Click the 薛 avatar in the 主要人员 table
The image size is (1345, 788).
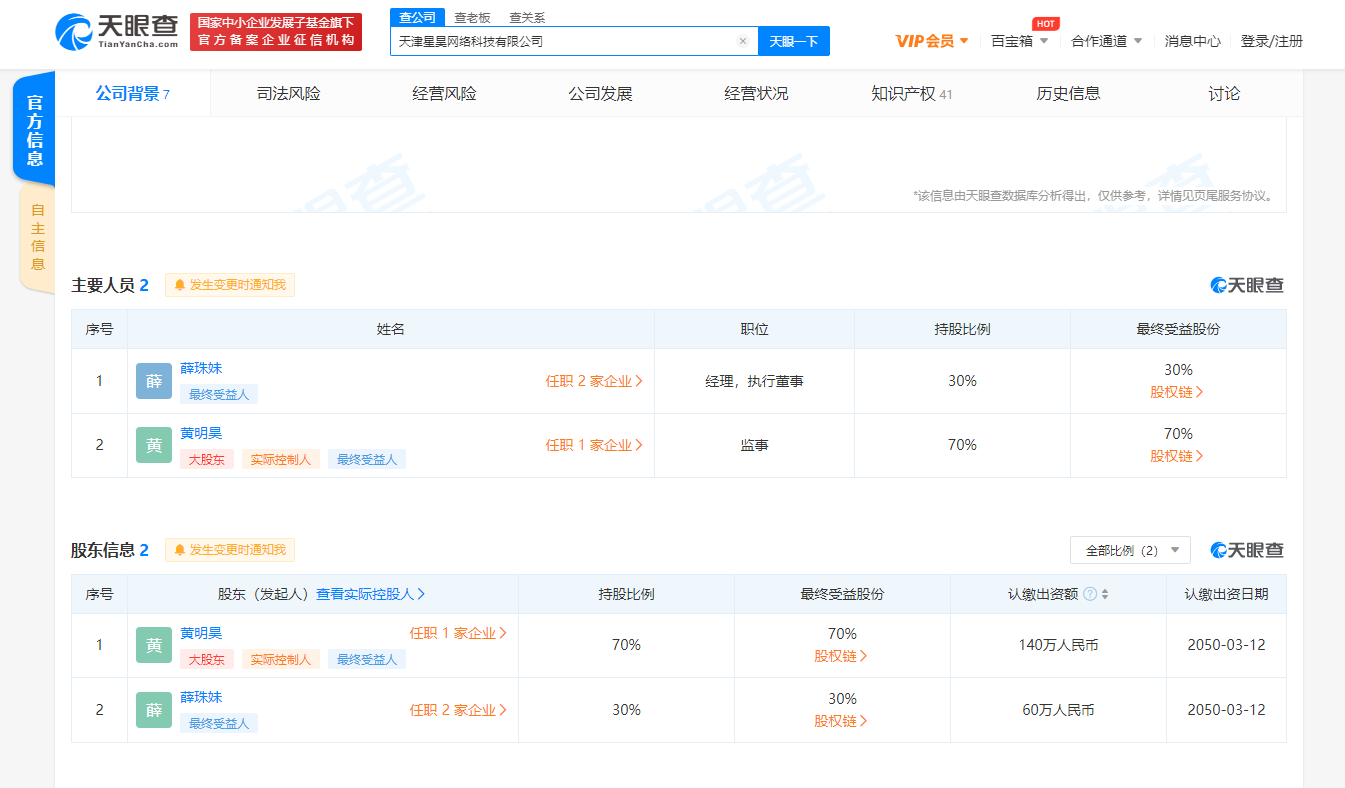point(153,381)
